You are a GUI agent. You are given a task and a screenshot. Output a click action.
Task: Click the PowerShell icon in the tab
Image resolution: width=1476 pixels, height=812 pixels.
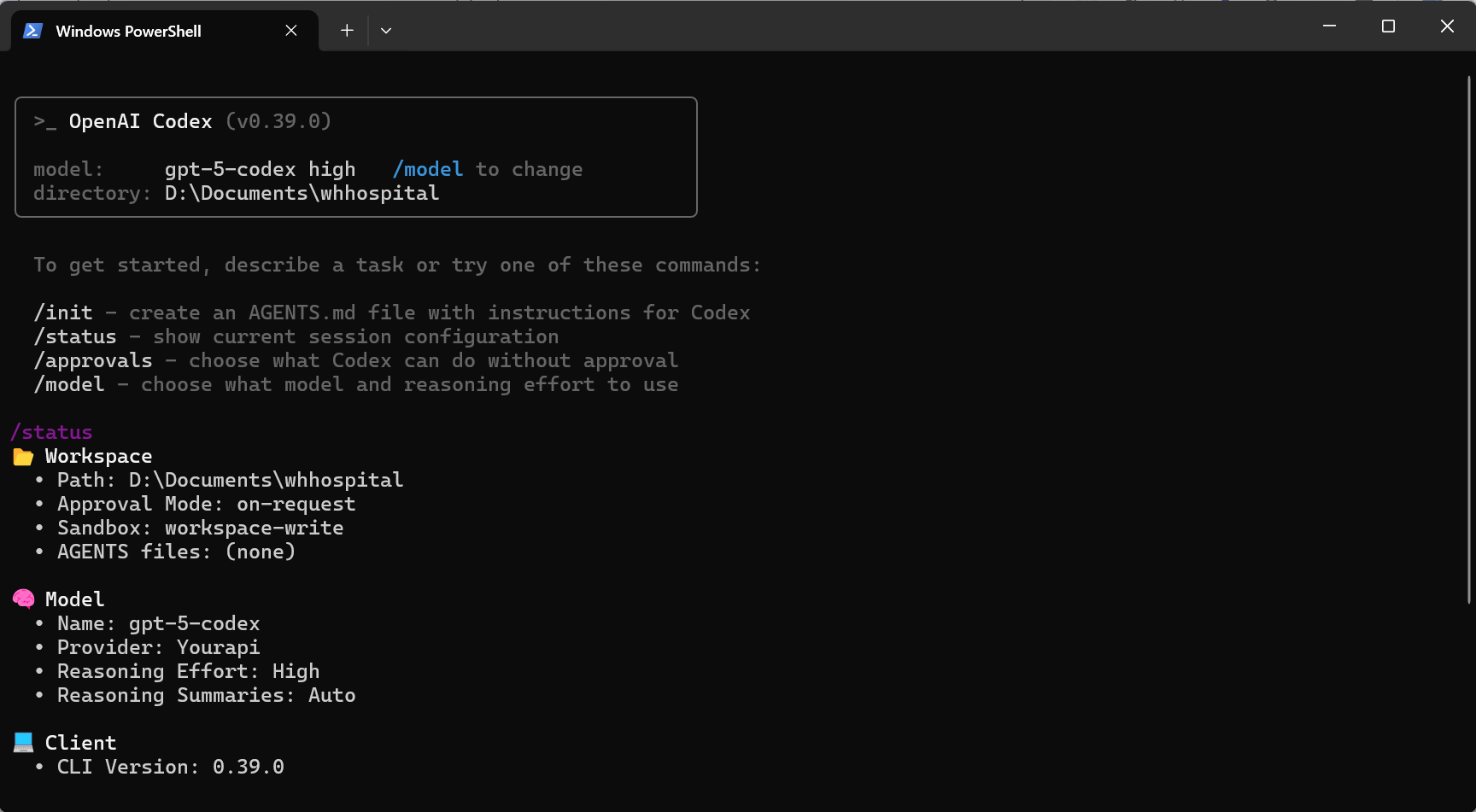click(33, 31)
